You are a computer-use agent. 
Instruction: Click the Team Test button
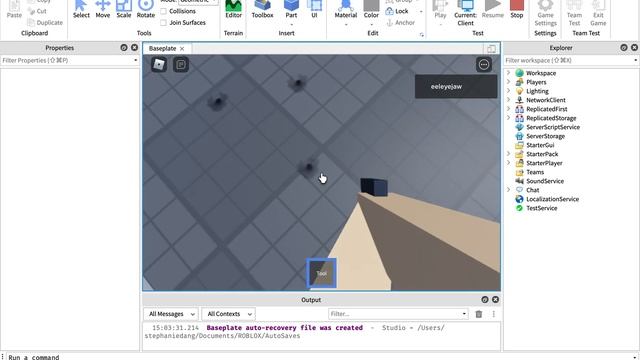pos(574,13)
